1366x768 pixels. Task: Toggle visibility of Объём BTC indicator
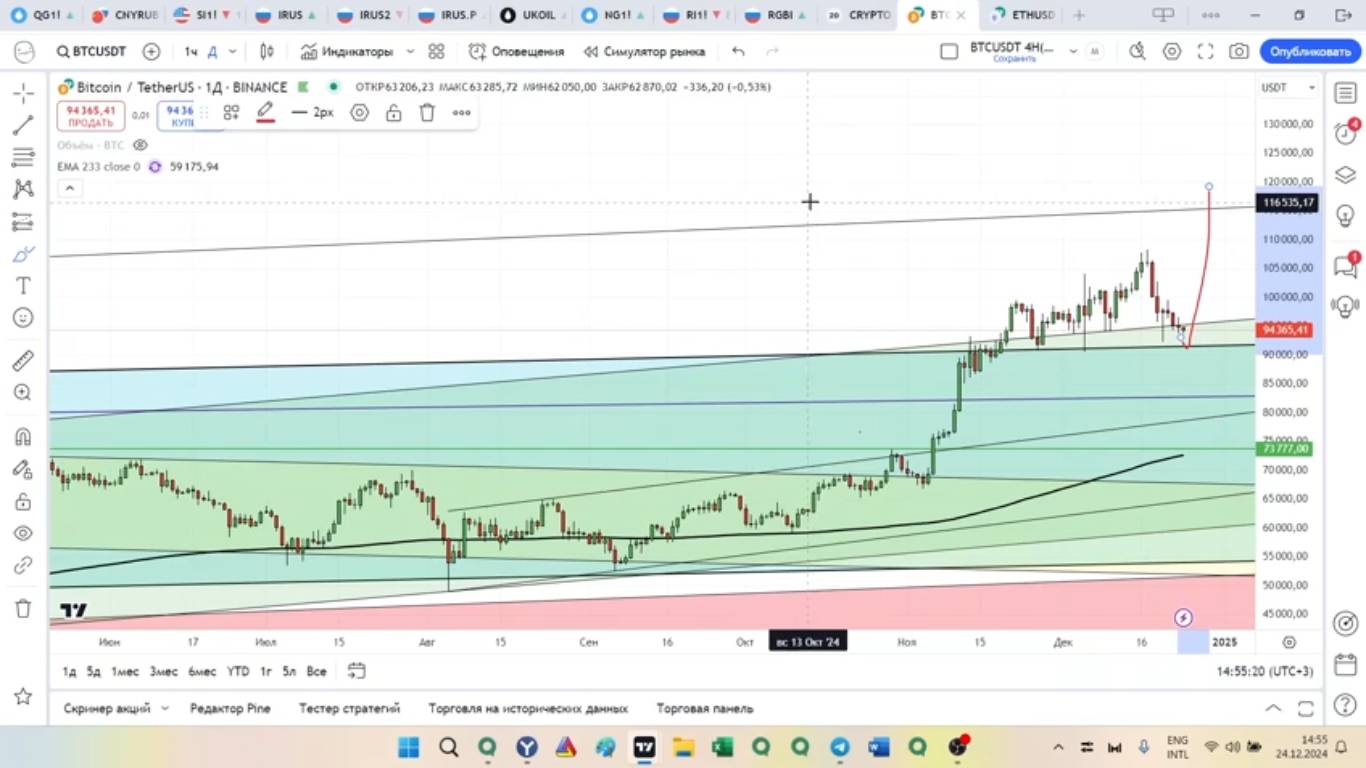coord(141,145)
